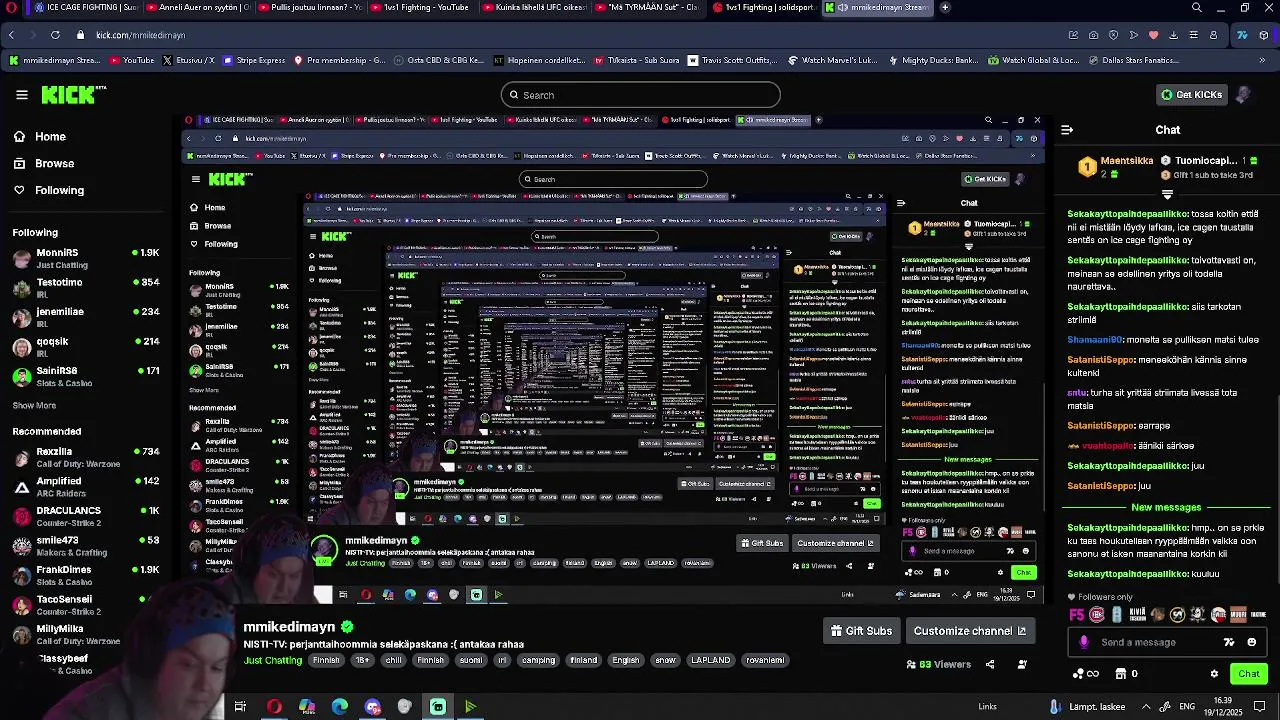Open the 7TV emote picker in the chat input
This screenshot has width=1280, height=720.
(1229, 642)
